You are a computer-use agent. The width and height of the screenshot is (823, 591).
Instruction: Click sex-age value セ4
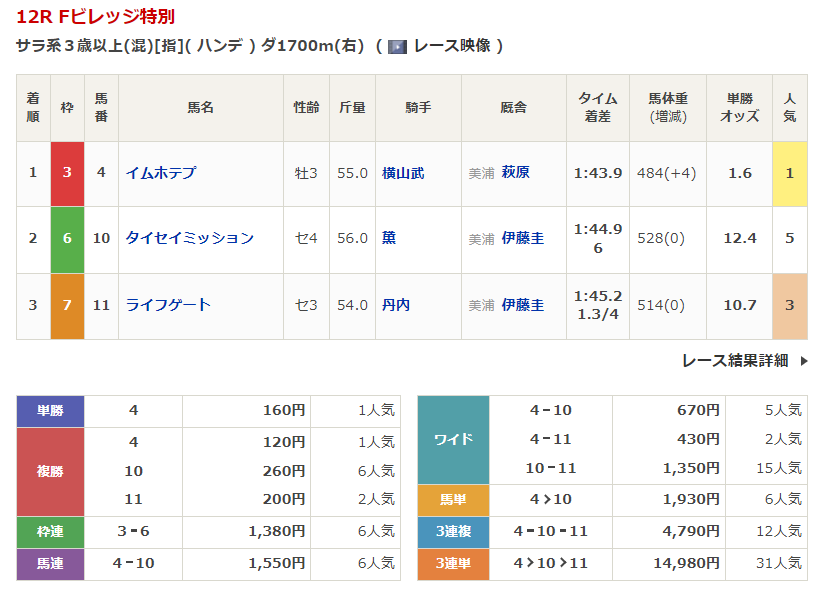click(306, 238)
